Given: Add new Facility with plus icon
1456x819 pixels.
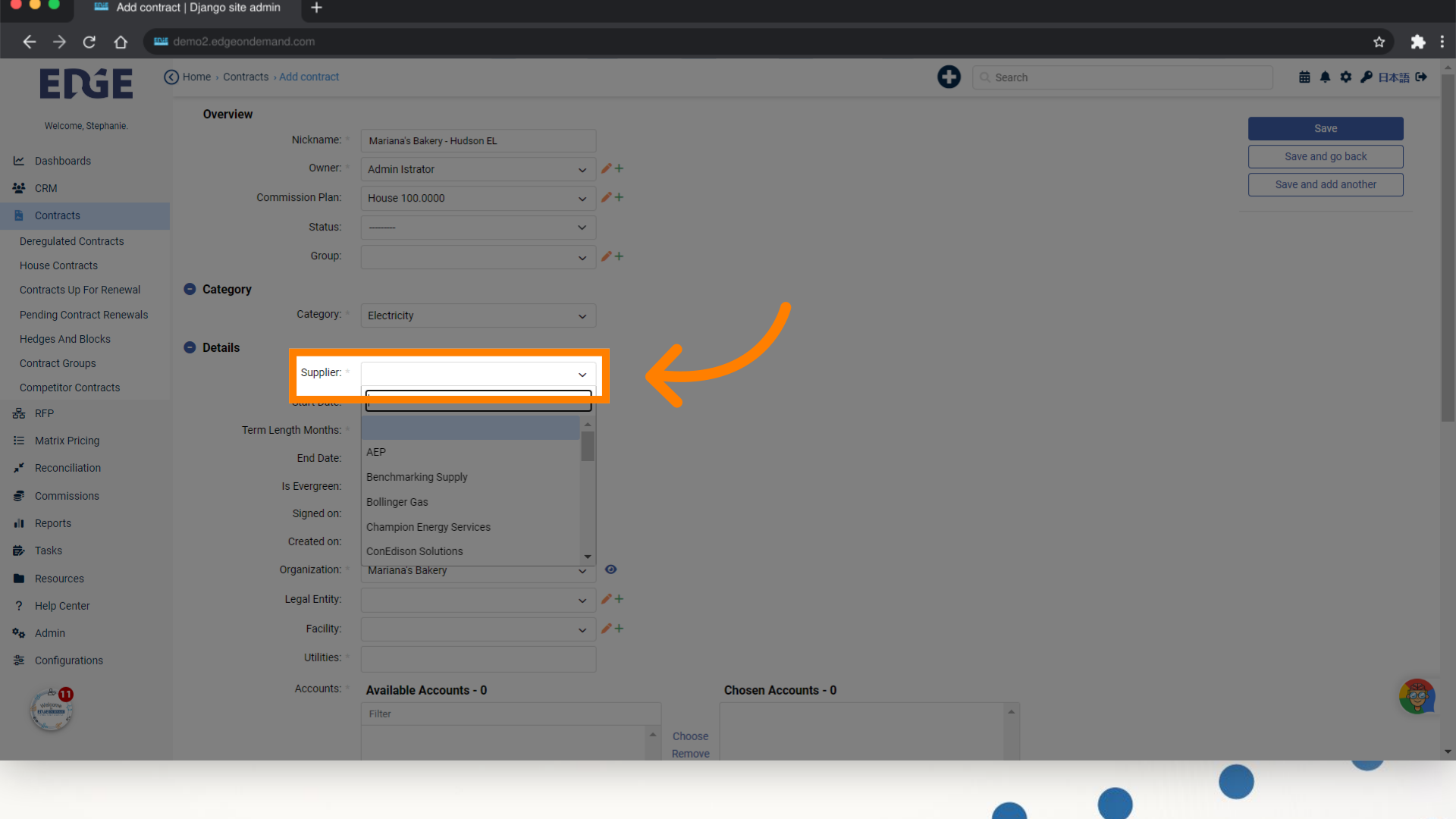Looking at the screenshot, I should click(619, 629).
